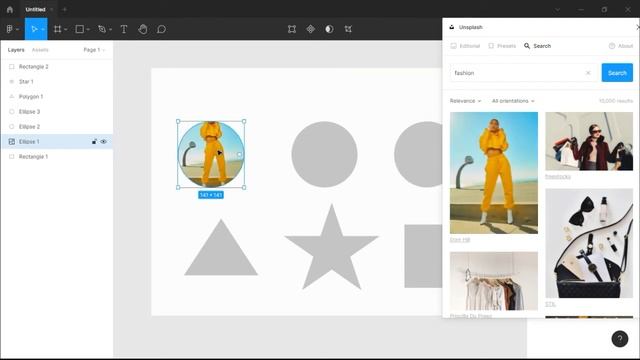Click the Use as mask icon

[329, 29]
